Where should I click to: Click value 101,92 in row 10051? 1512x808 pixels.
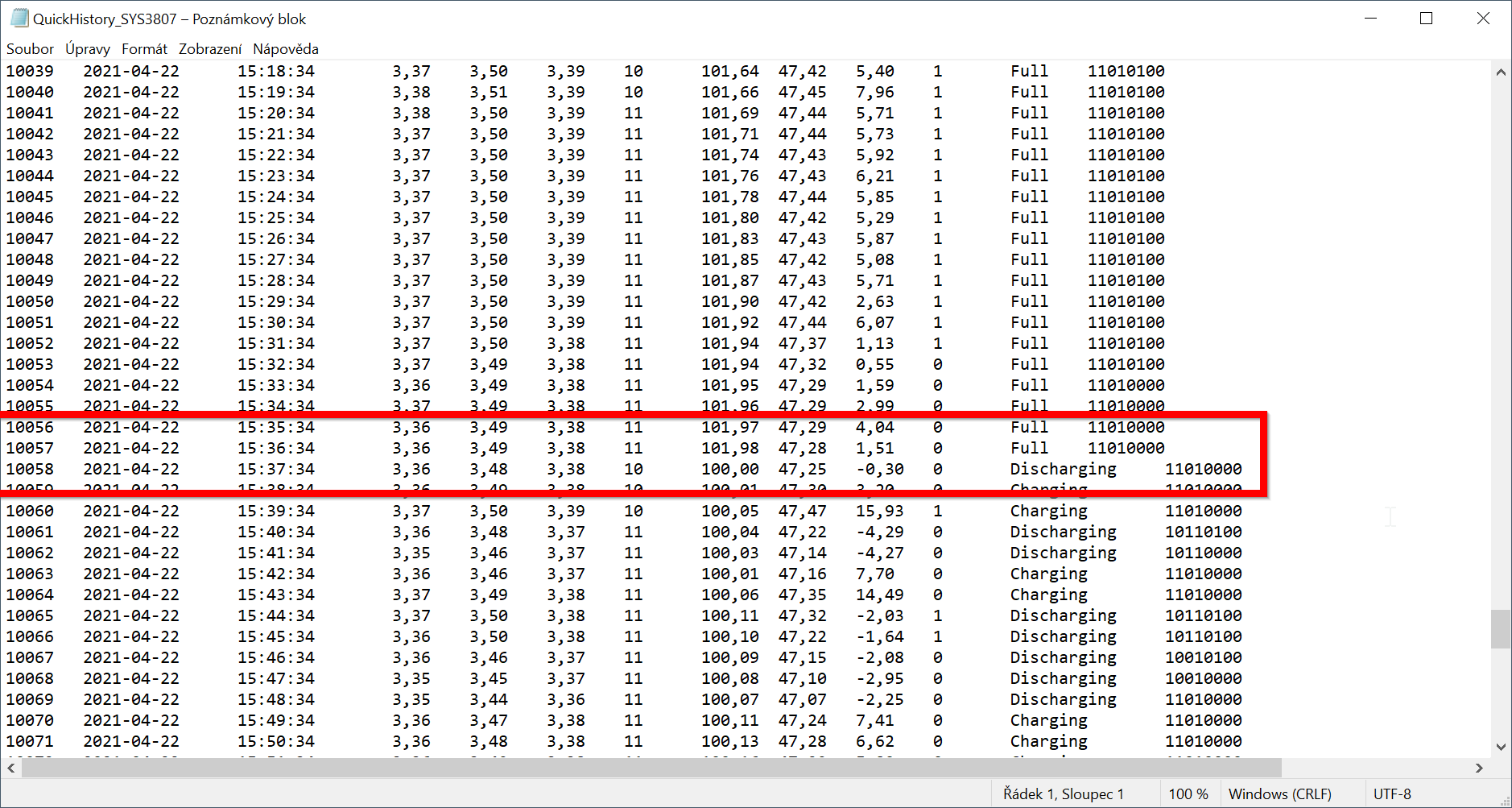click(729, 322)
